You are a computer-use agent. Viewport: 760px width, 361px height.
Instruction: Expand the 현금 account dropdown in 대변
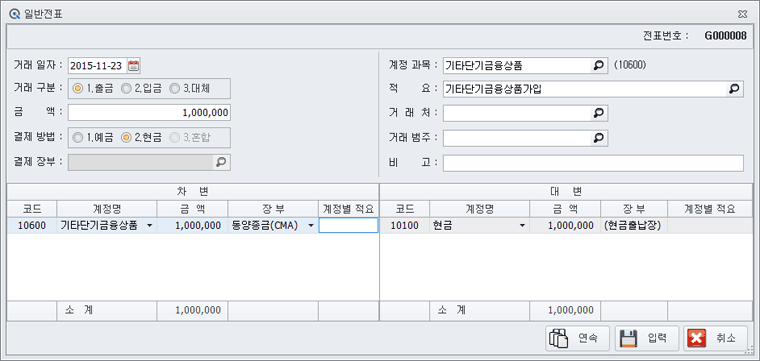(x=522, y=226)
